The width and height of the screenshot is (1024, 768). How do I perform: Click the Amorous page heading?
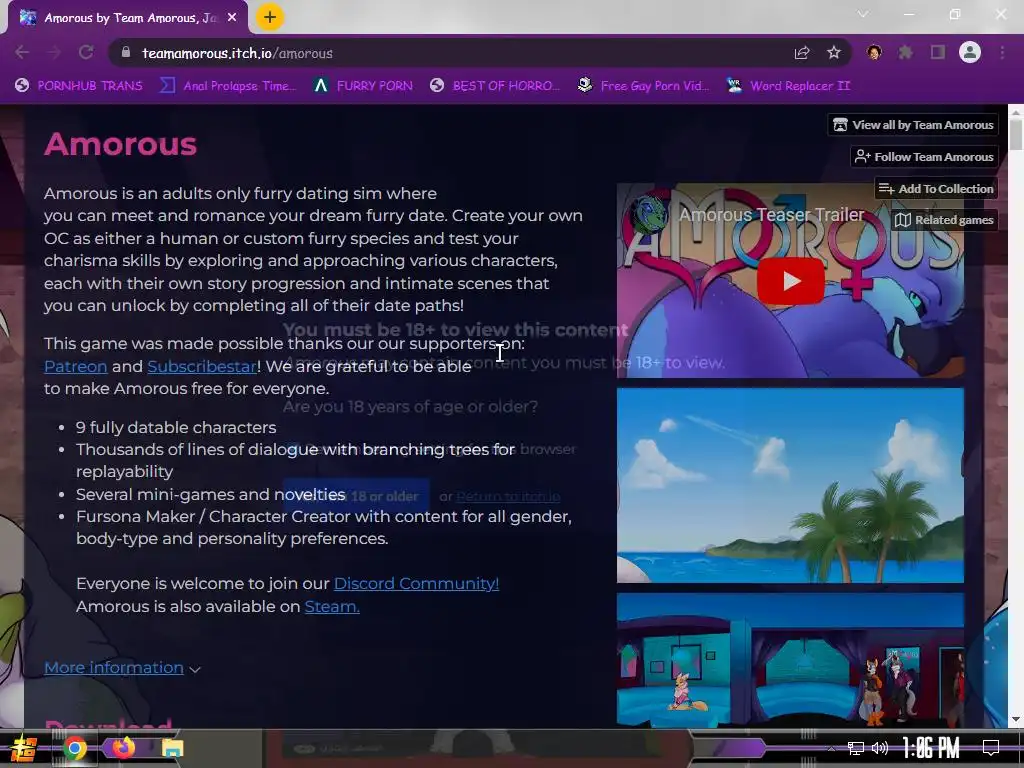pyautogui.click(x=120, y=144)
